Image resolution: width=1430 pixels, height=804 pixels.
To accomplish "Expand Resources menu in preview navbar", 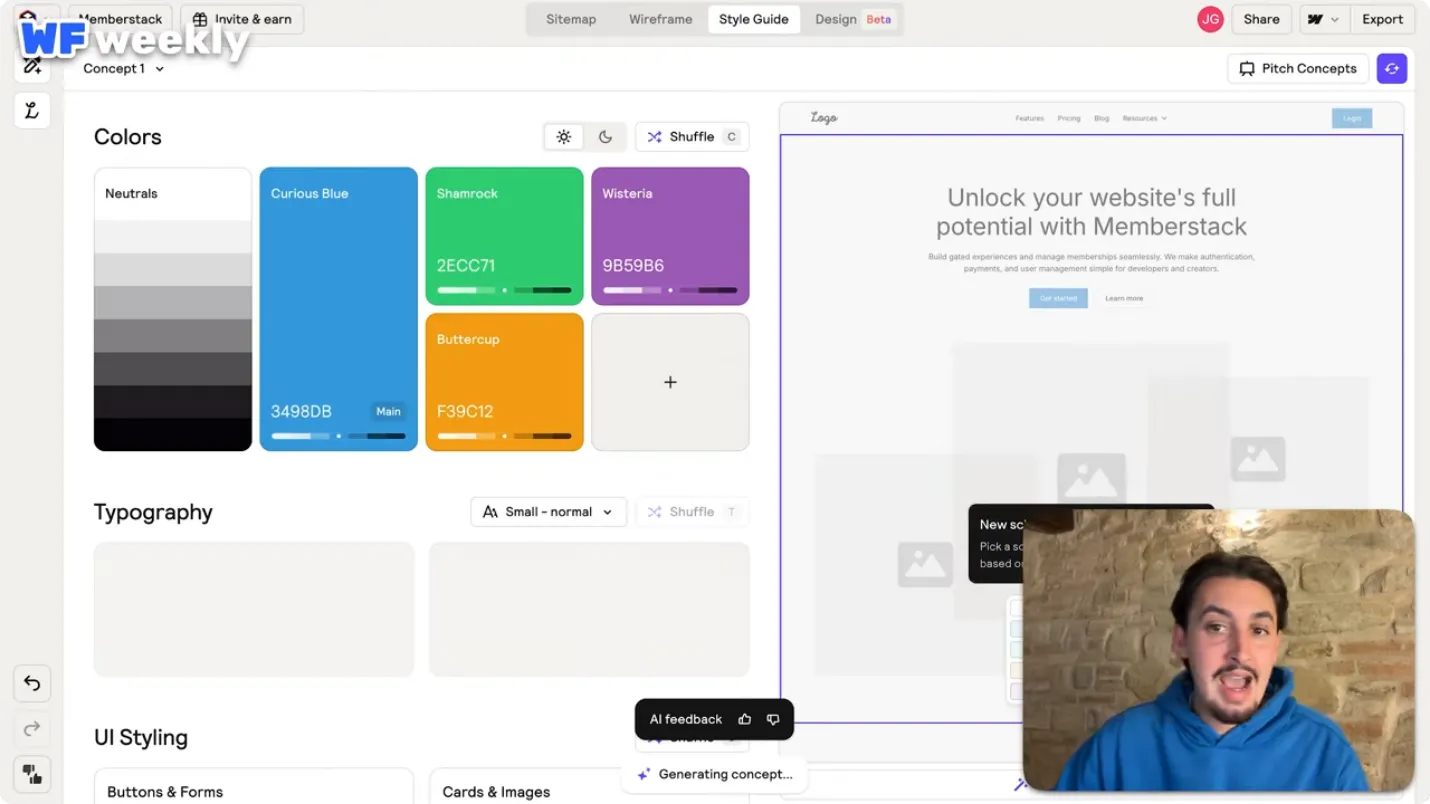I will (1144, 118).
